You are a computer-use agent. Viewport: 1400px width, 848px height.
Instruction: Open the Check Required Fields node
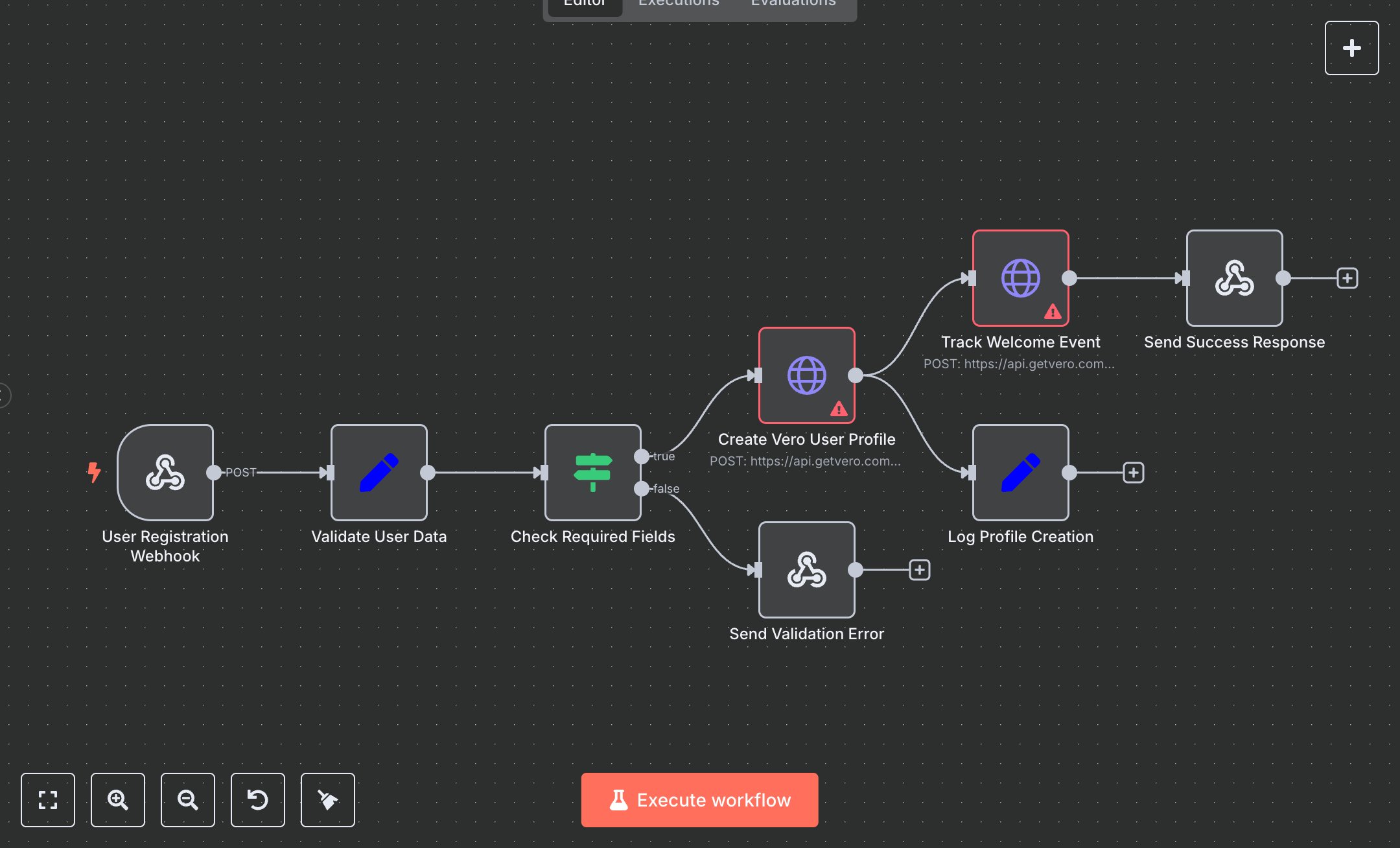click(592, 473)
